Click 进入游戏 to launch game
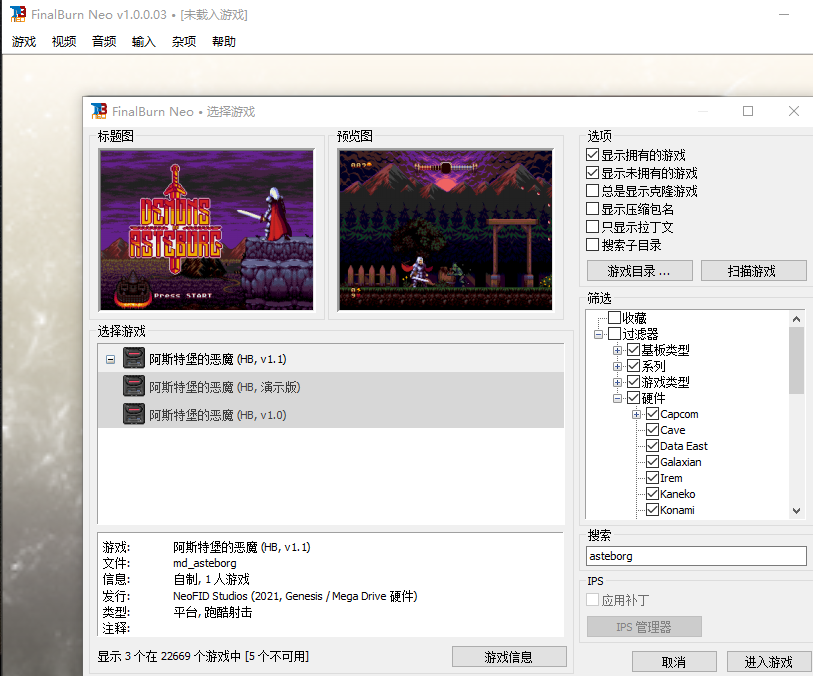This screenshot has width=813, height=676. [x=769, y=662]
